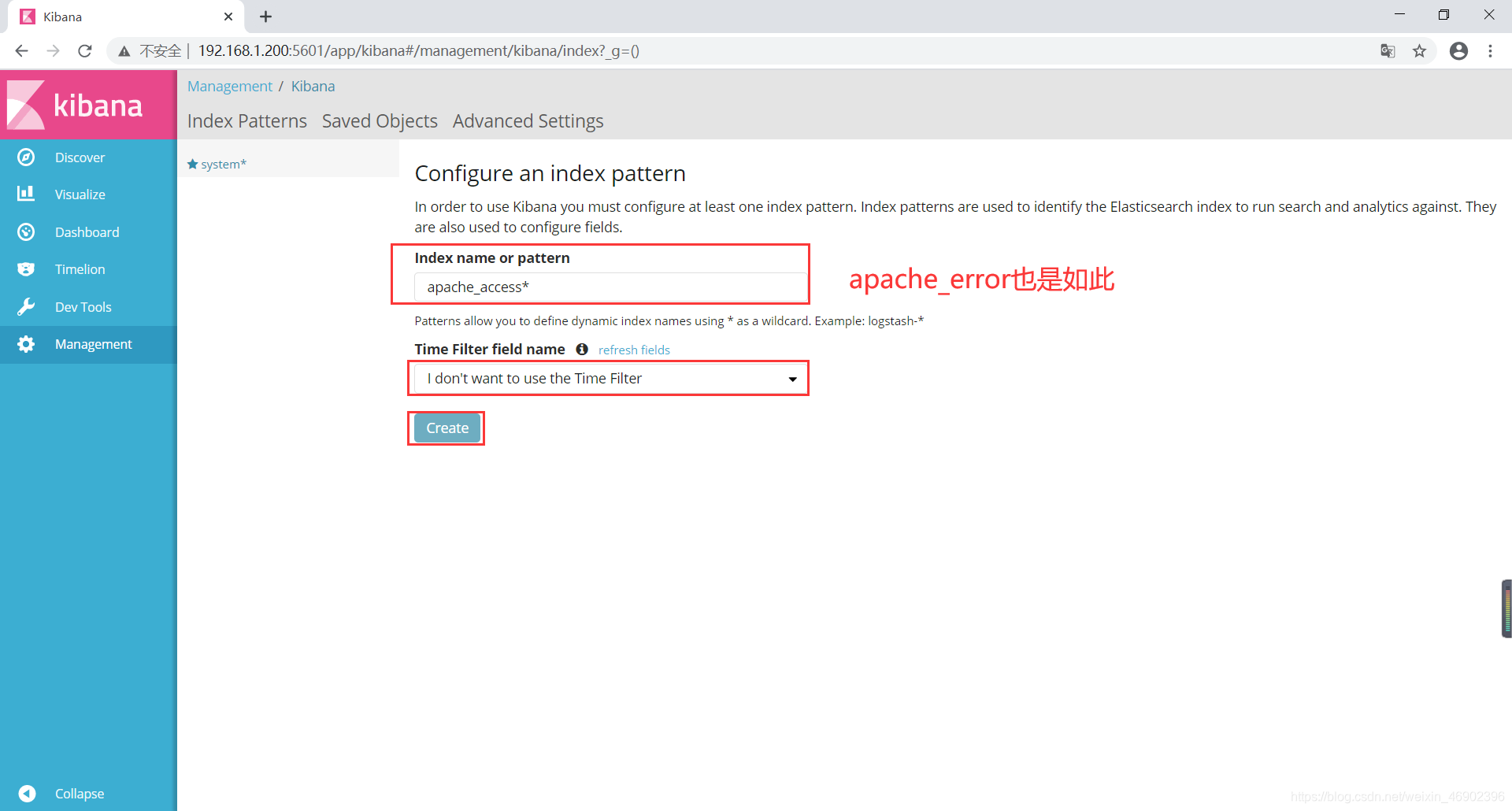Click the wildcard patterns help text
This screenshot has height=811, width=1512.
tap(669, 321)
